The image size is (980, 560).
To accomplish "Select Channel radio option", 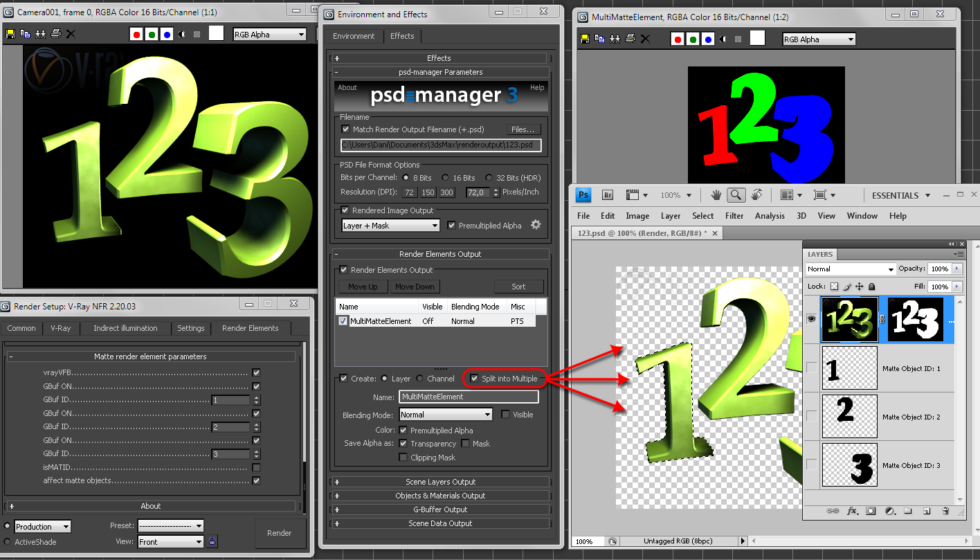I will 420,379.
